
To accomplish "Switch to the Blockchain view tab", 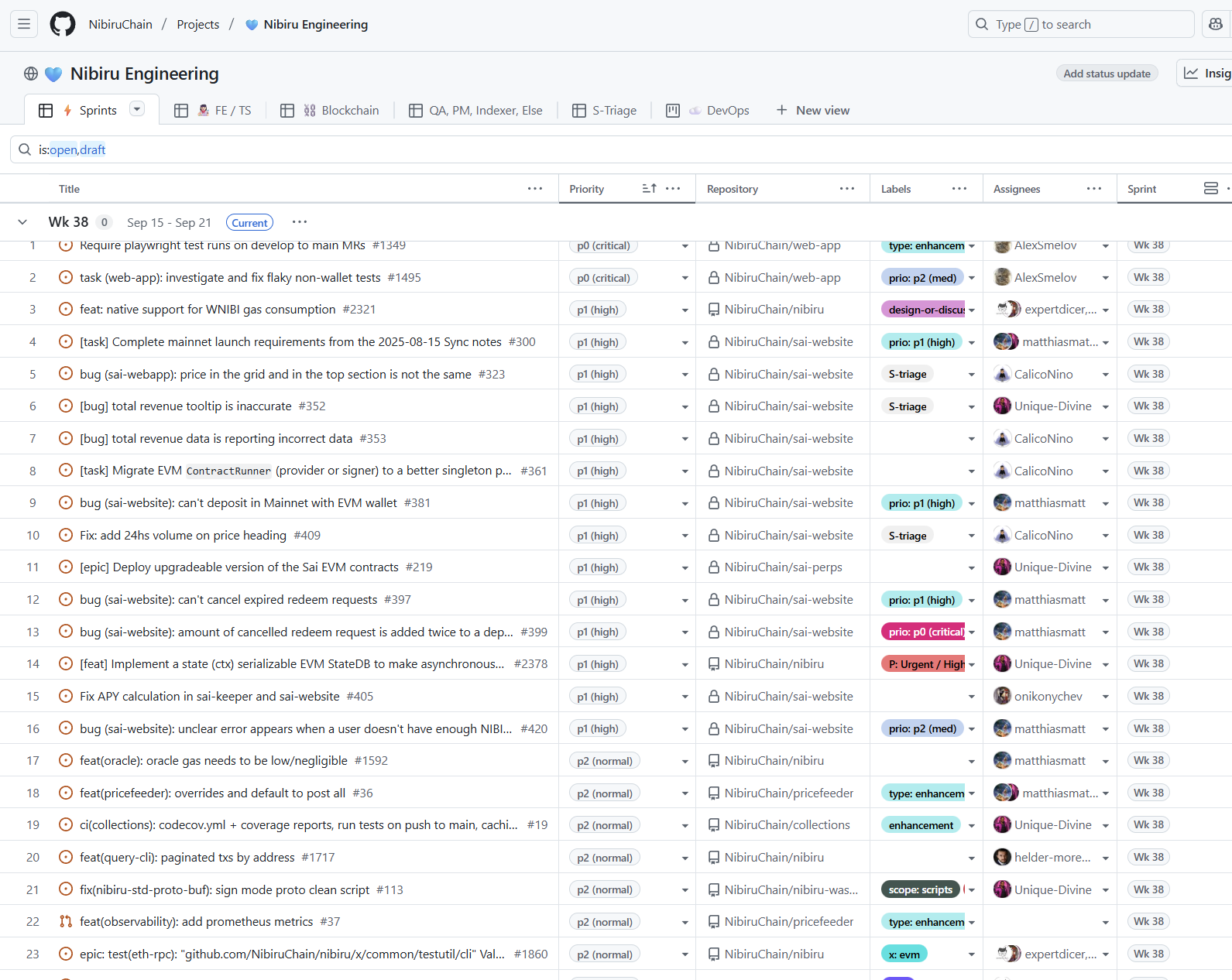I will [341, 111].
